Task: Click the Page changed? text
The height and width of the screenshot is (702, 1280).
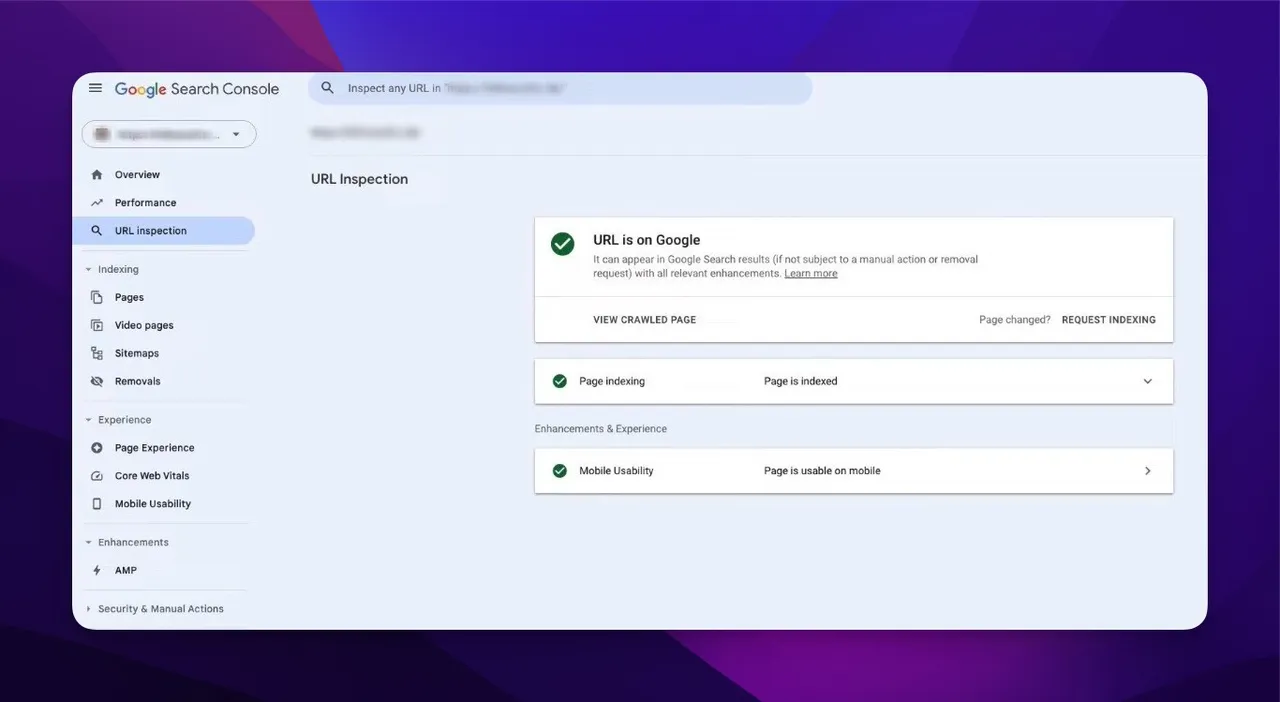Action: click(x=1015, y=320)
